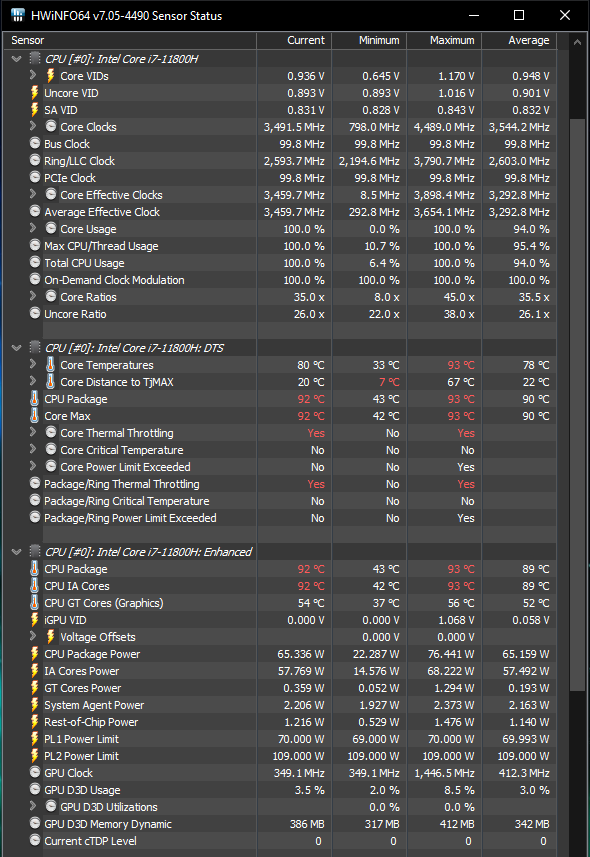
Task: Click the clock icon beside Bus Clock
Action: (35, 143)
